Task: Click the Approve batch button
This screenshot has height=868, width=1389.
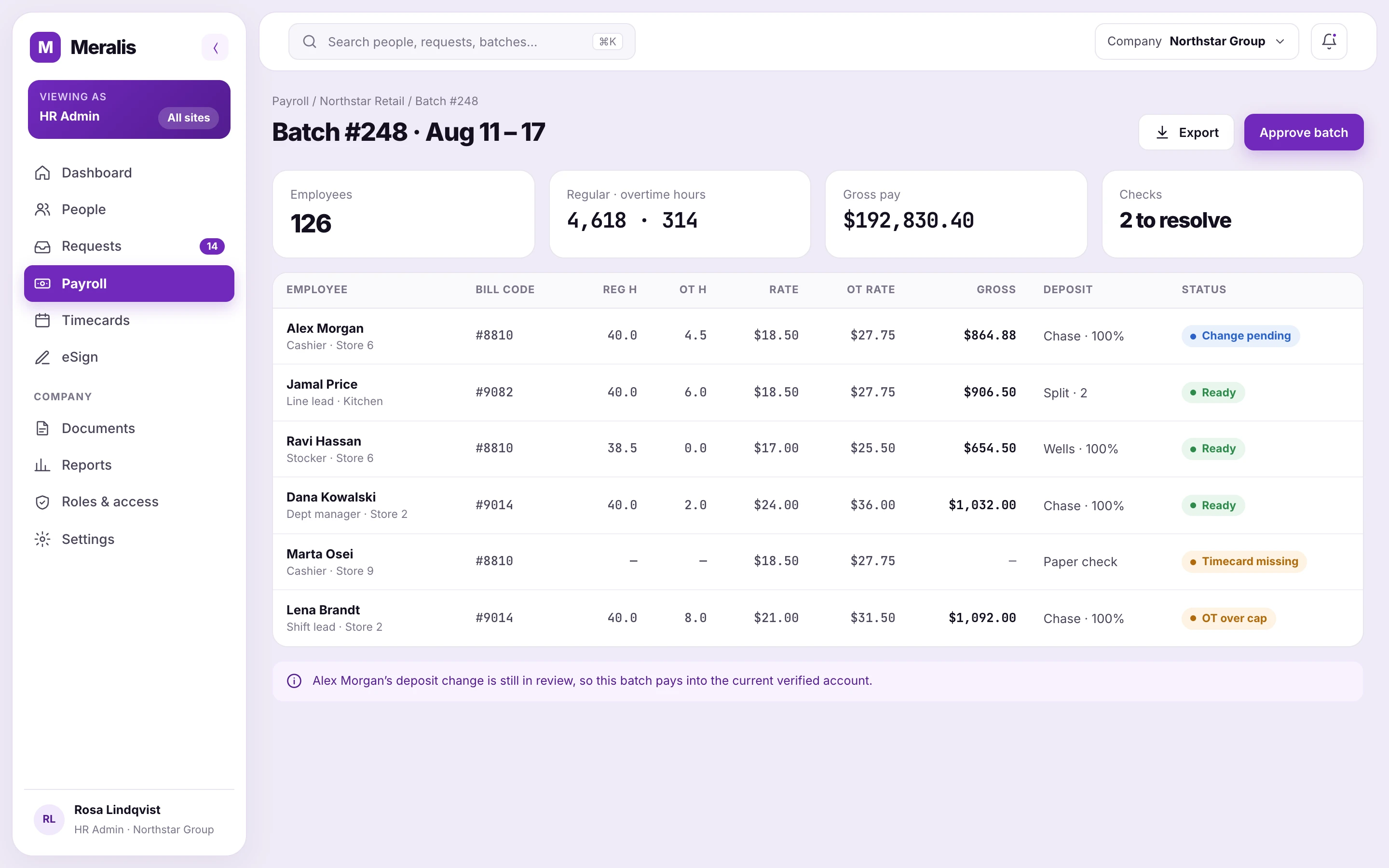Action: pos(1304,132)
